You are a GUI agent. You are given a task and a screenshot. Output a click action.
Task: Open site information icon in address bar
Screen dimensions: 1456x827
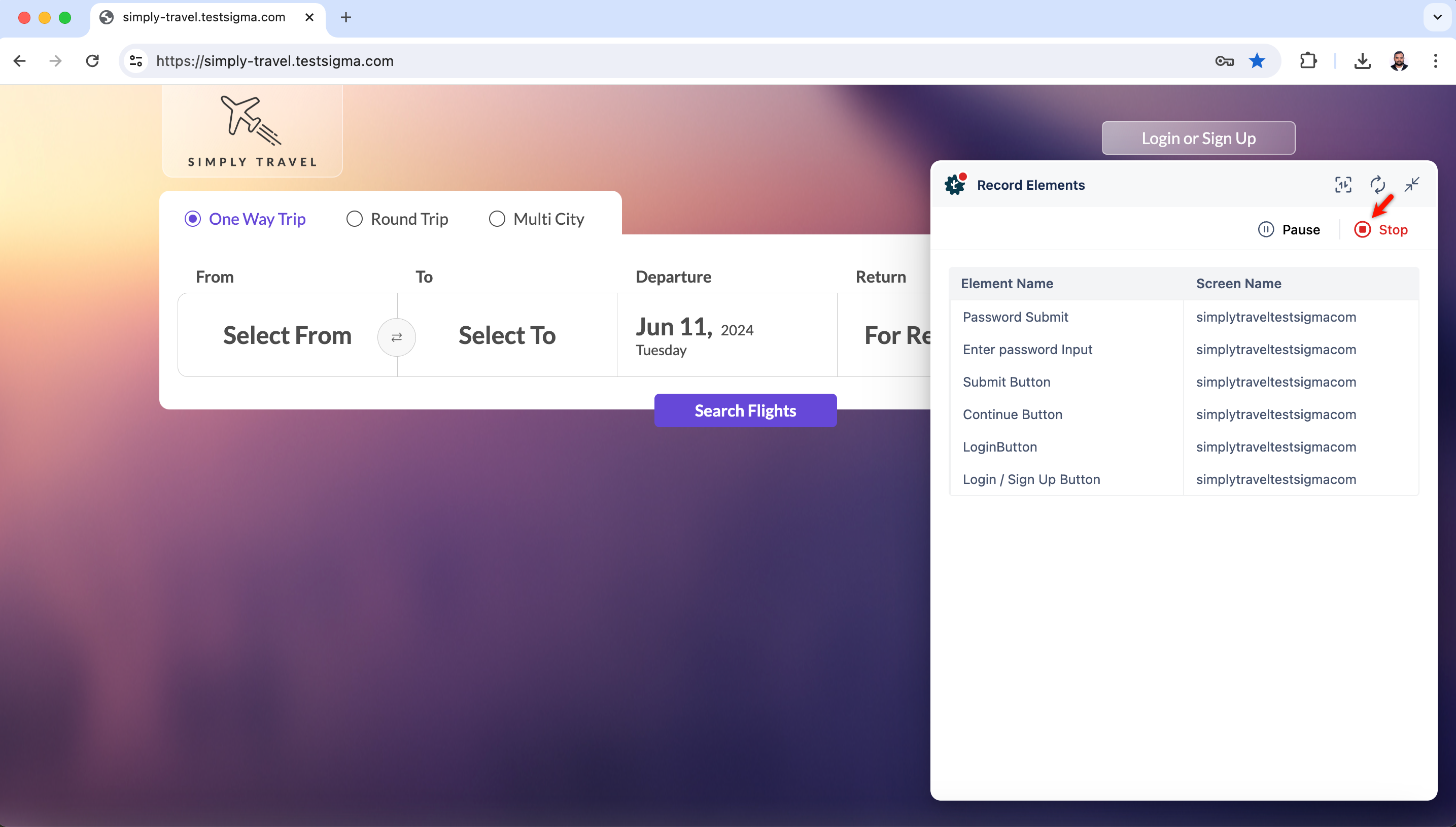click(x=136, y=61)
